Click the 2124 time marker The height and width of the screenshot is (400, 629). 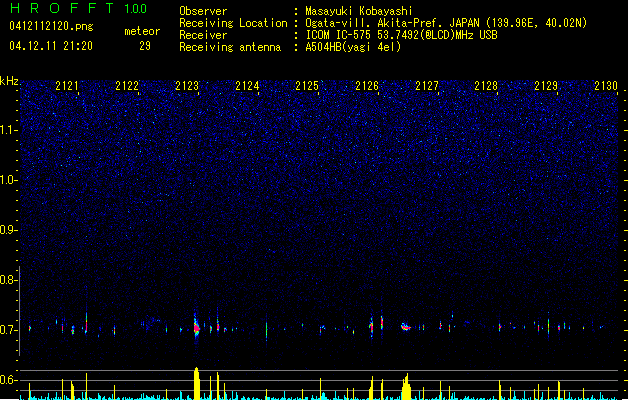coord(247,86)
